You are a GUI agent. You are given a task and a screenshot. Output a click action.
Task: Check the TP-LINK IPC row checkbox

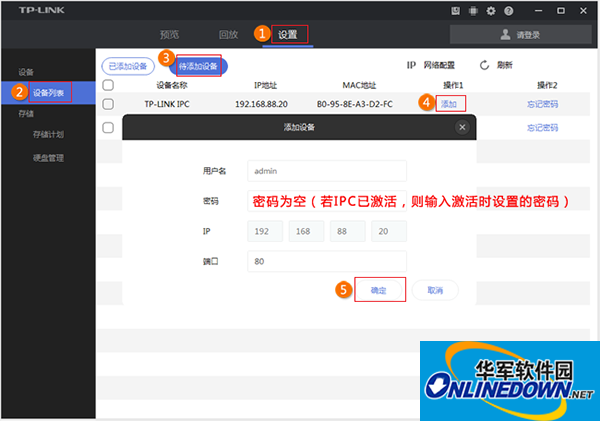[x=108, y=104]
